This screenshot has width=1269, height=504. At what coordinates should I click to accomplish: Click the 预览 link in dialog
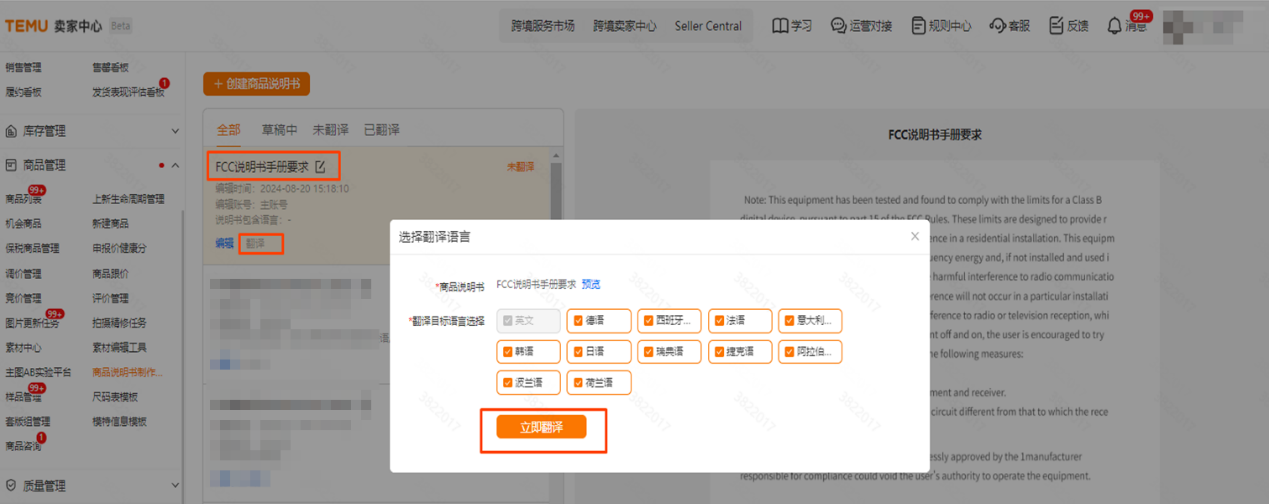591,285
